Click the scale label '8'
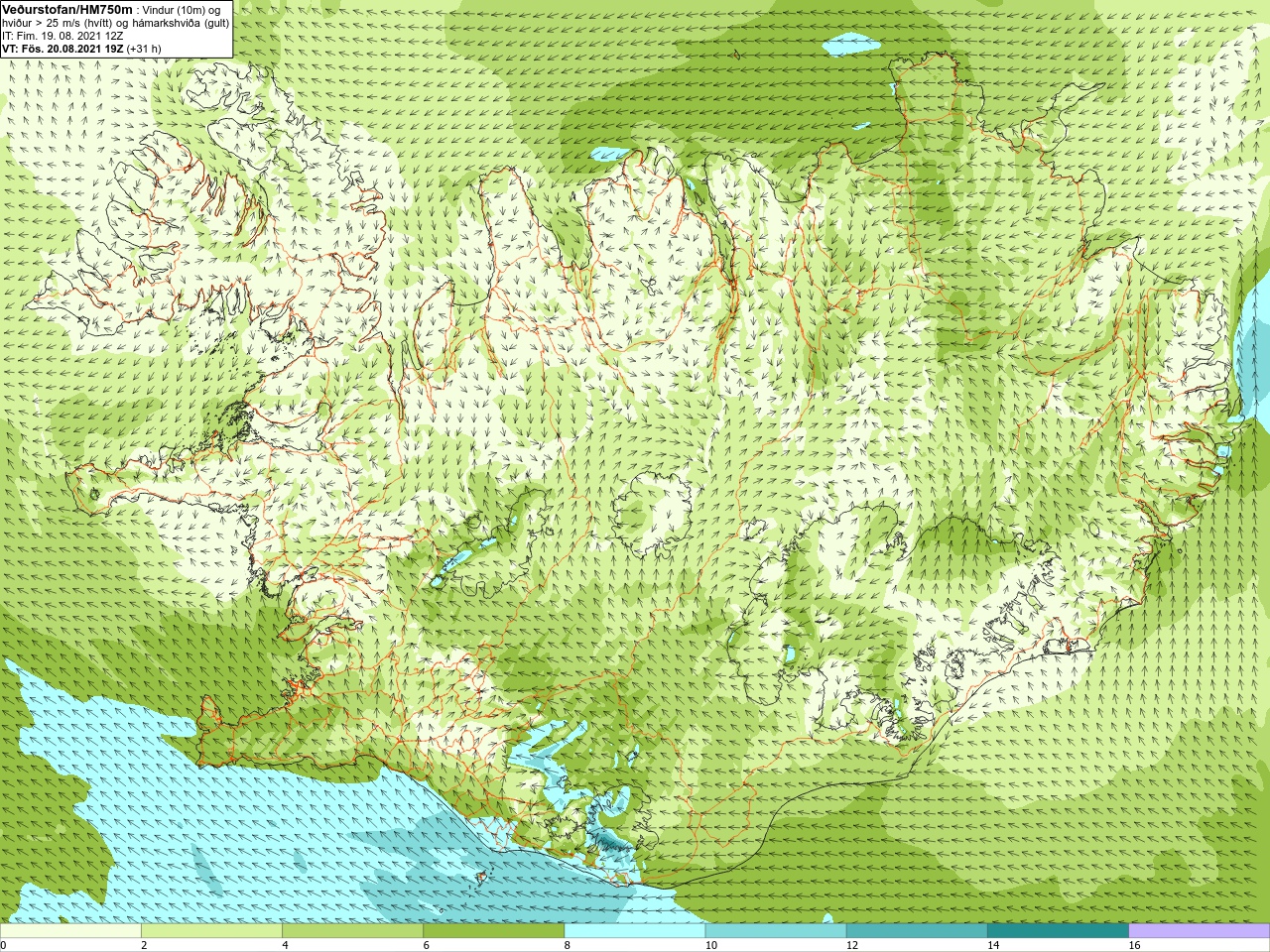The height and width of the screenshot is (952, 1270). coord(568,945)
